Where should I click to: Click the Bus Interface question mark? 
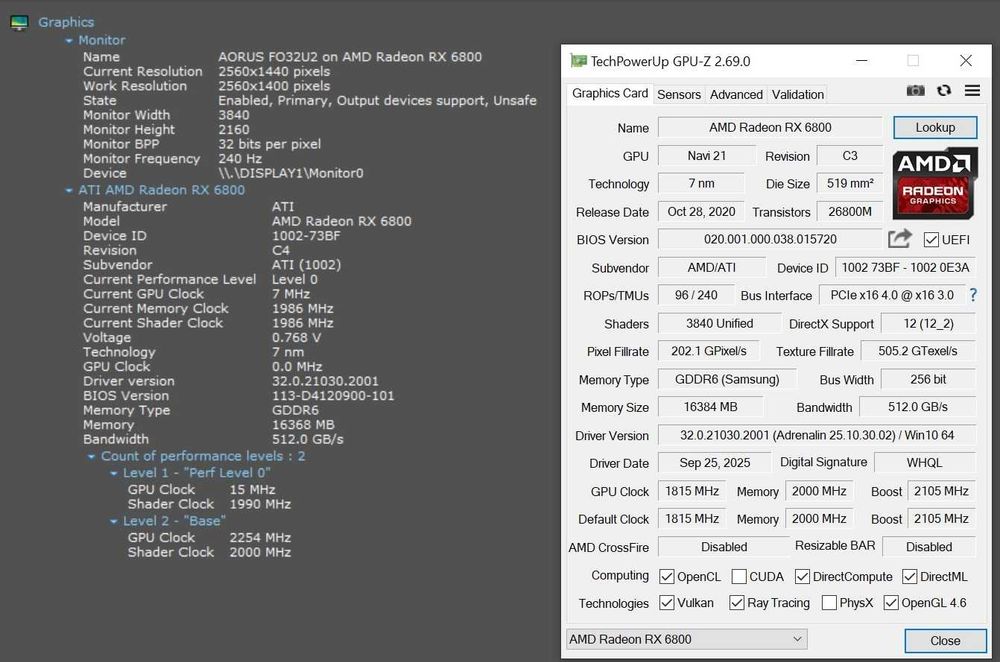click(x=973, y=295)
